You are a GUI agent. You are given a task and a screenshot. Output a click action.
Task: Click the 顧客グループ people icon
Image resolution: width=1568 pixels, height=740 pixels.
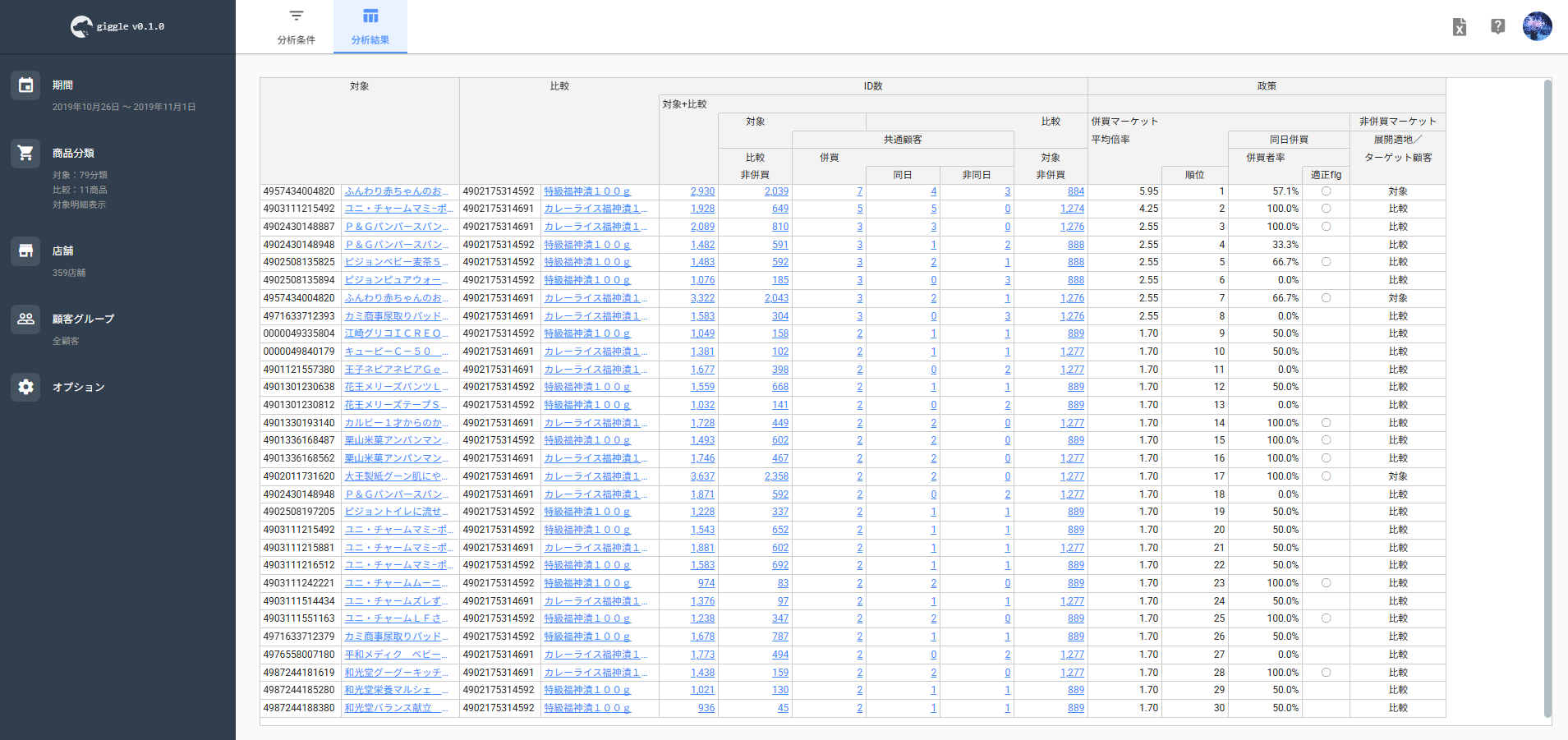tap(25, 319)
